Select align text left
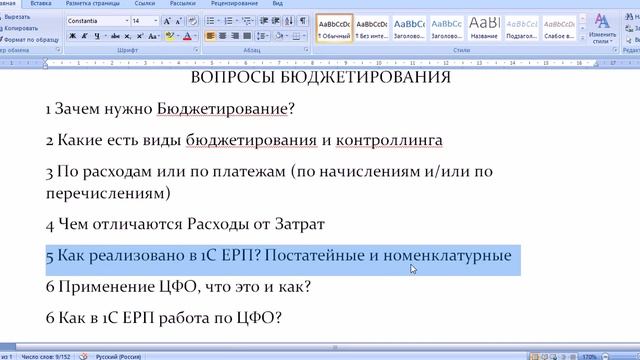This screenshot has height=360, width=640. (x=210, y=36)
